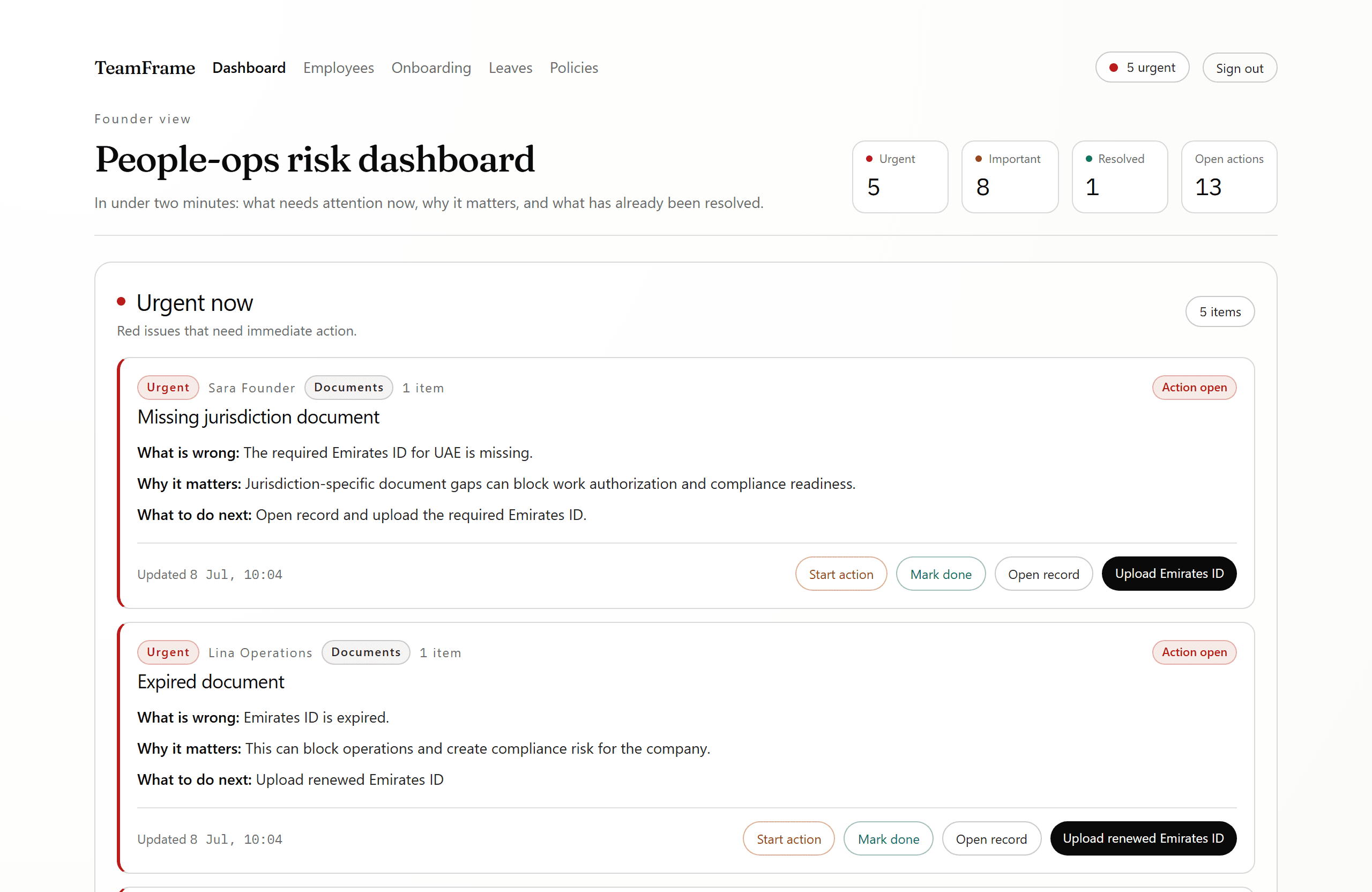Viewport: 1372px width, 892px height.
Task: Click the Sign out button
Action: coord(1240,68)
